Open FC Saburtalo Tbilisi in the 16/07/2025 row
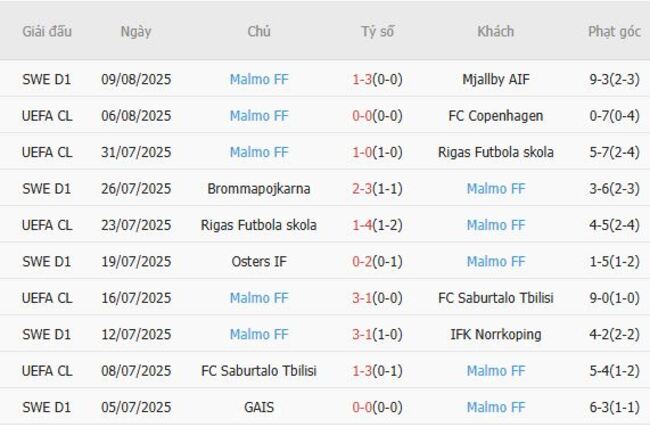The height and width of the screenshot is (427, 650). click(x=496, y=298)
